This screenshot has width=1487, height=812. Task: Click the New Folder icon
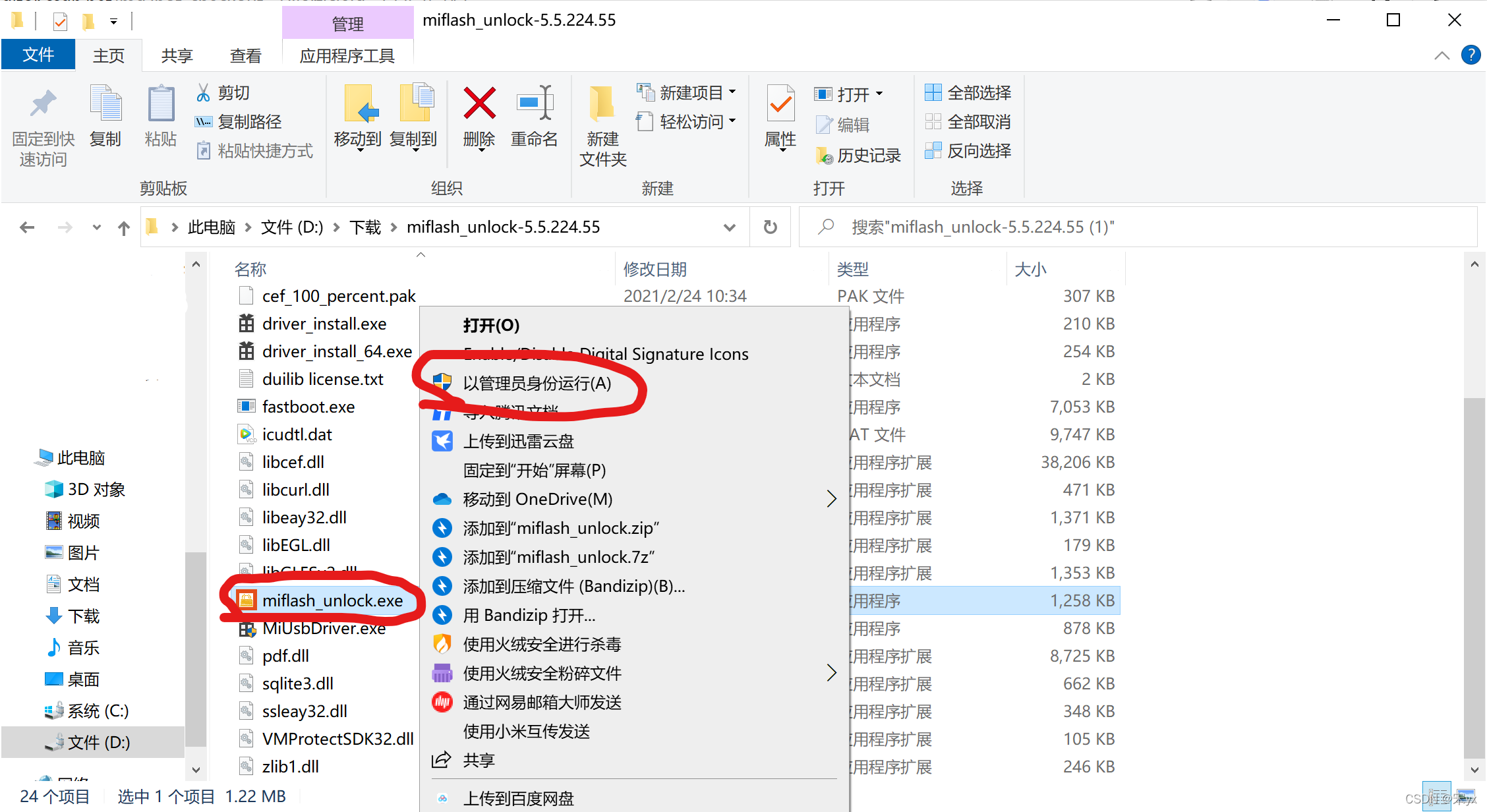(x=602, y=104)
